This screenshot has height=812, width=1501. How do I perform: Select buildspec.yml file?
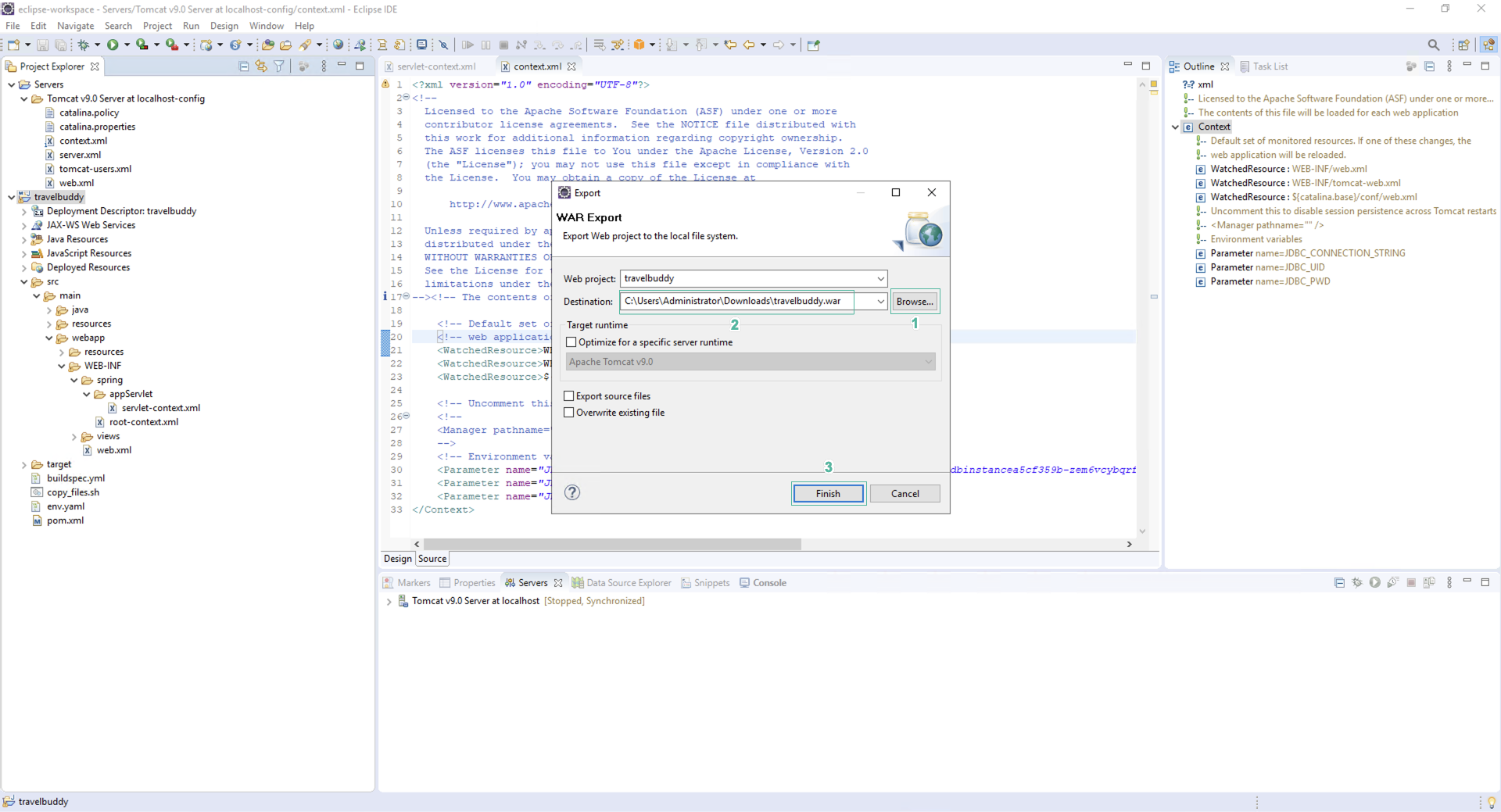coord(75,478)
